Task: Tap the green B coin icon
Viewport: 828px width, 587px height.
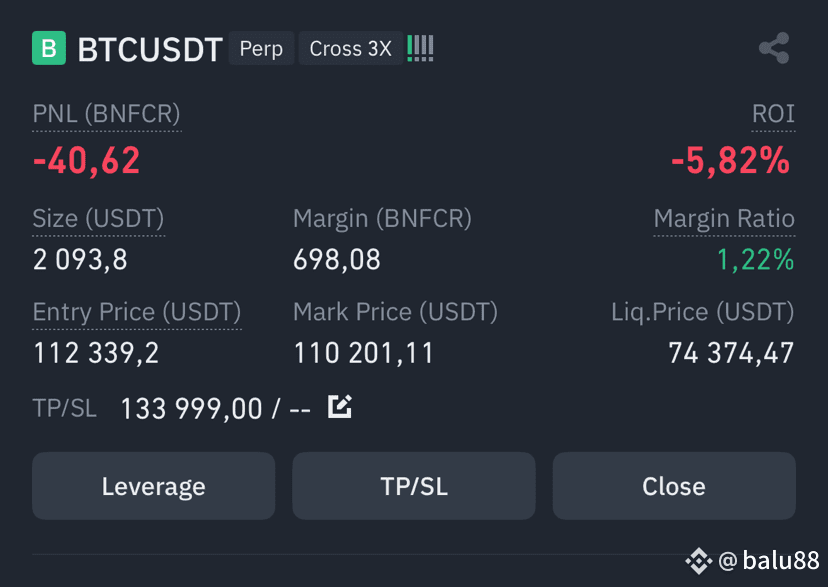Action: 49,48
